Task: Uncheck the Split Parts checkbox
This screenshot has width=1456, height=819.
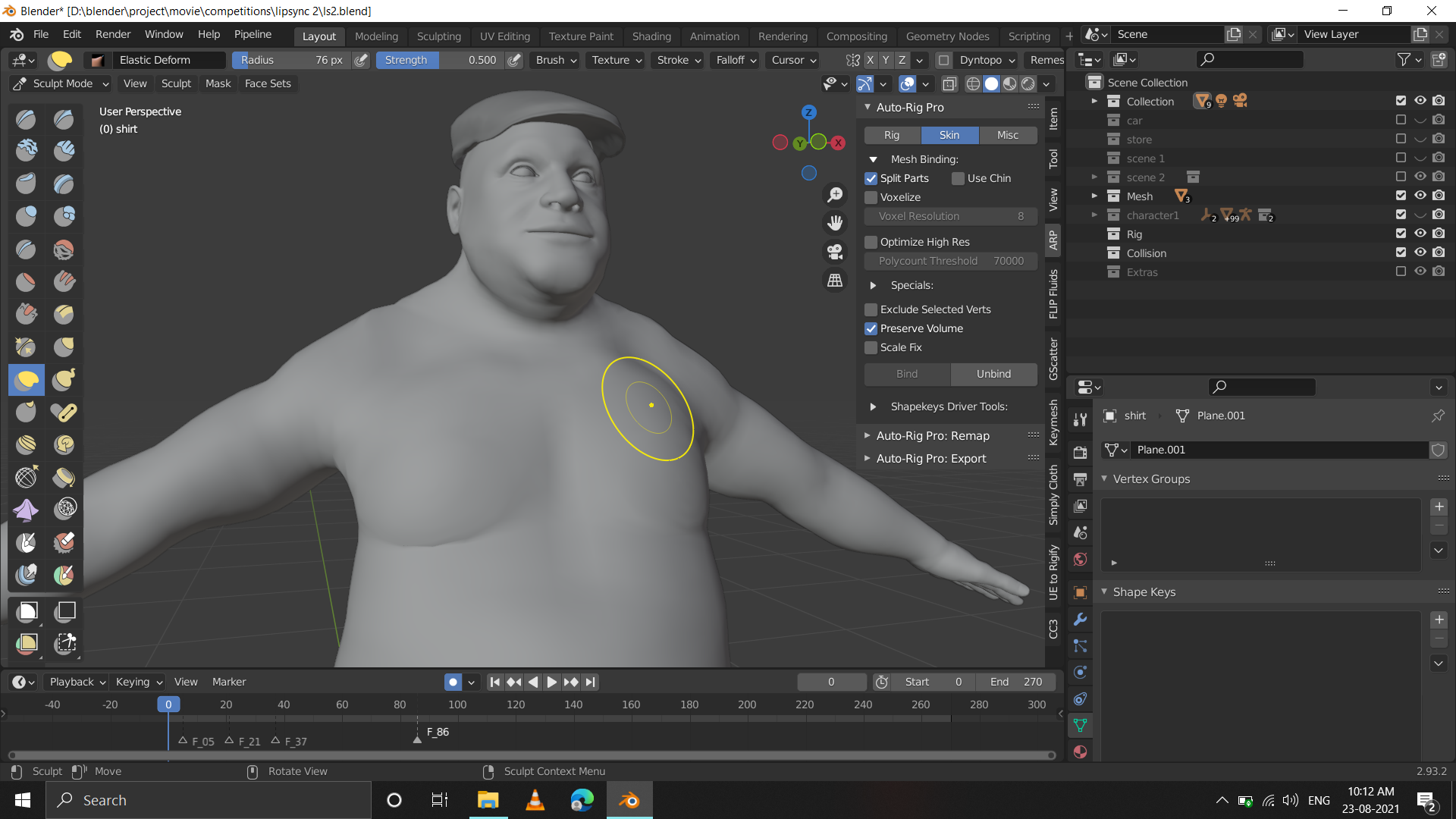Action: tap(871, 178)
